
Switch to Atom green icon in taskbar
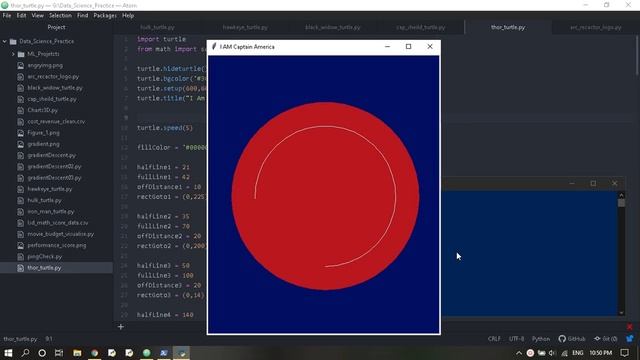[147, 353]
